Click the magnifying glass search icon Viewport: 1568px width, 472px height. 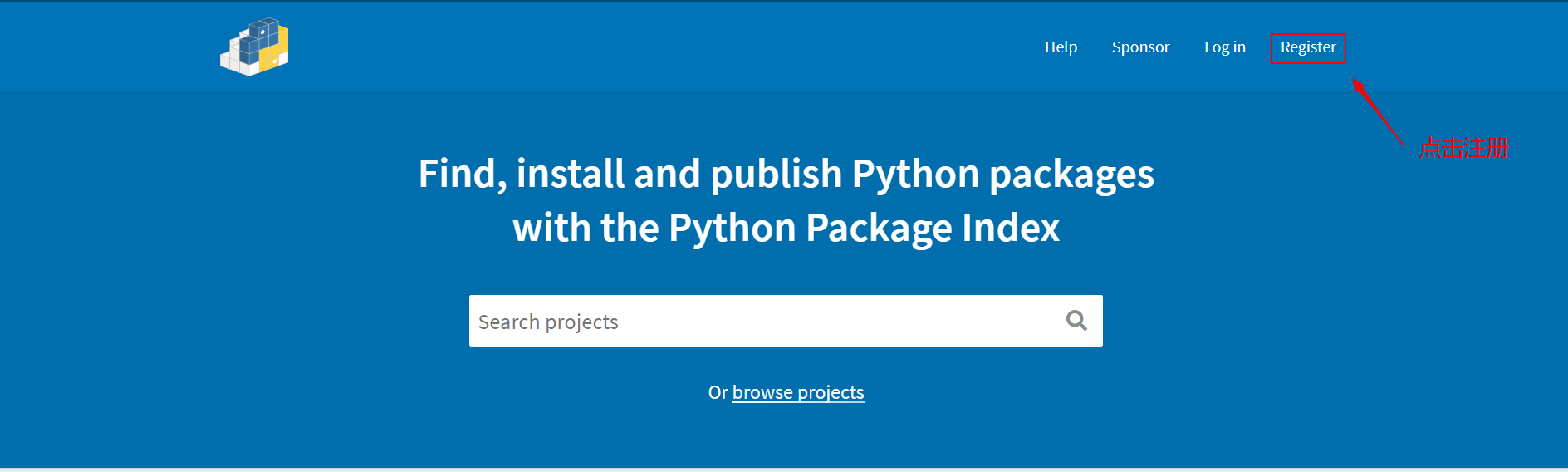point(1076,321)
